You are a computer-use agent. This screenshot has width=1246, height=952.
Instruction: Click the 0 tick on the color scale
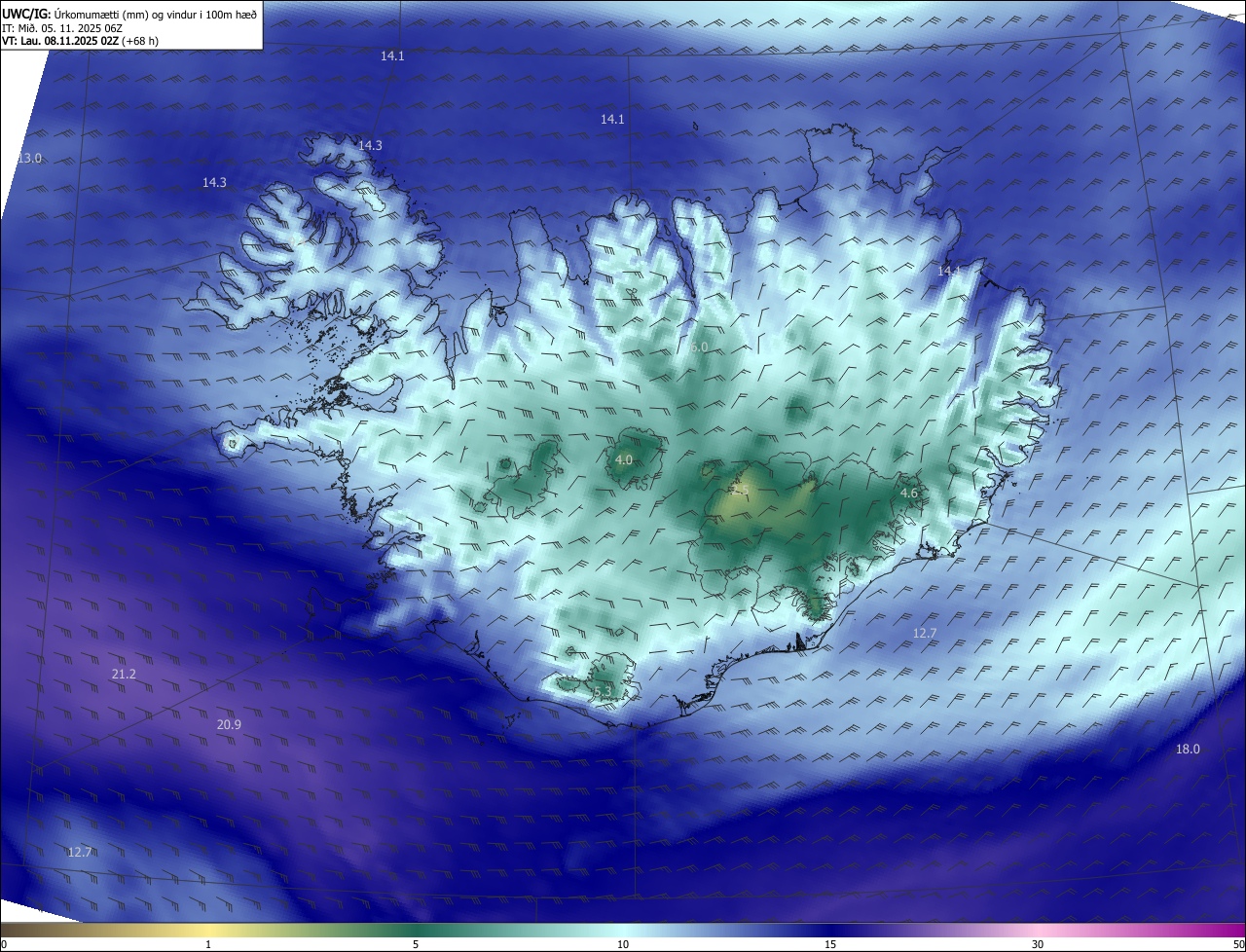(x=4, y=944)
